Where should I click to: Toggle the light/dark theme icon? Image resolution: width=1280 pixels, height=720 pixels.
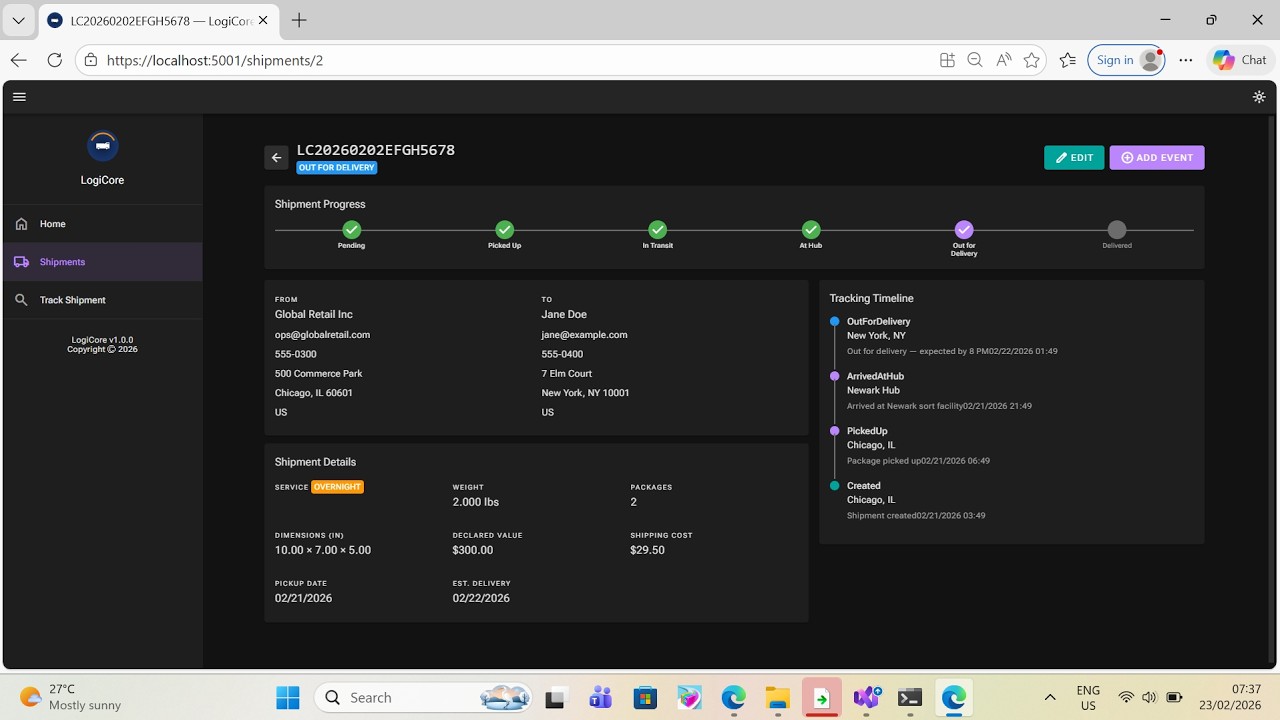click(1259, 97)
